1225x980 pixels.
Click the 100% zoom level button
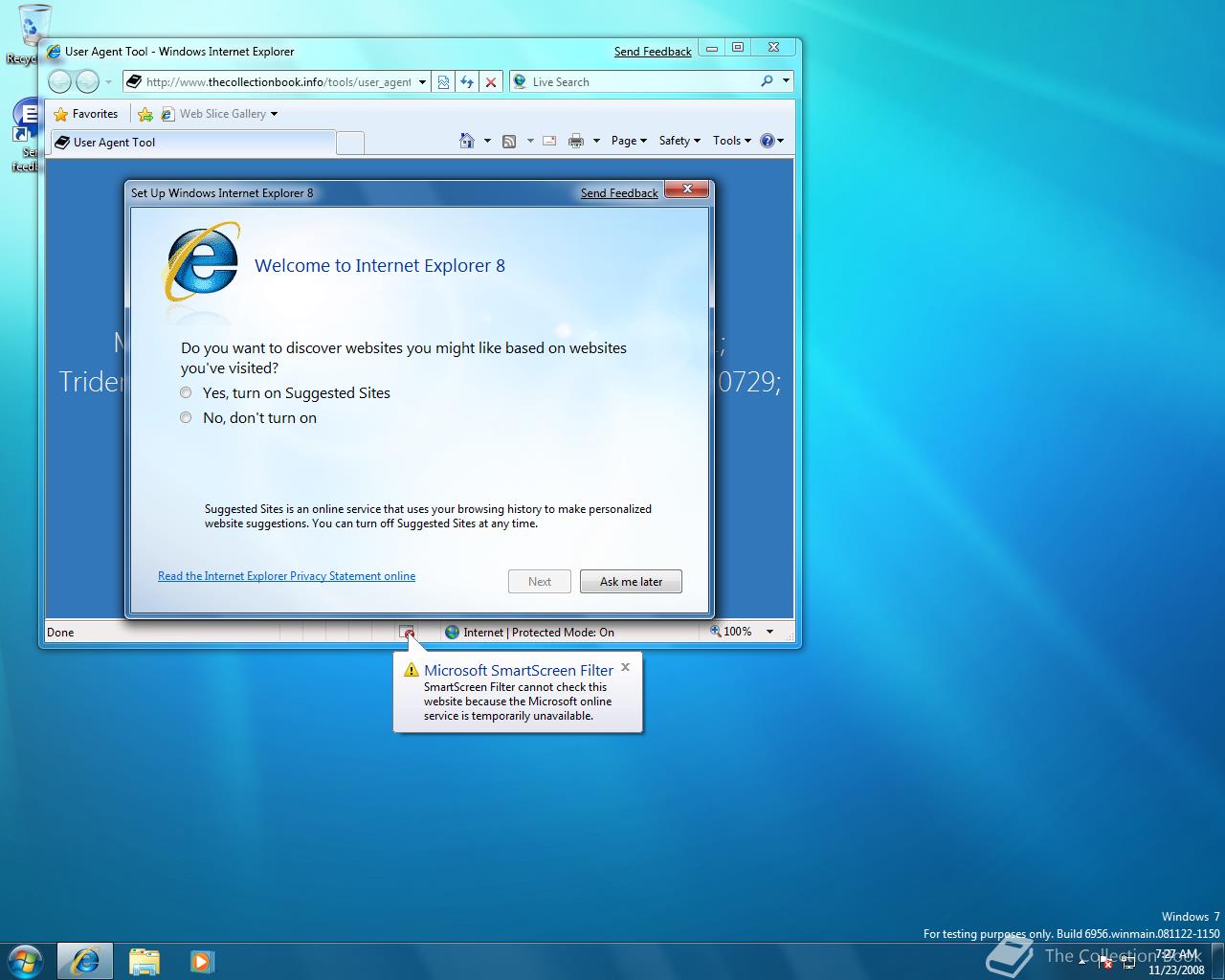tap(731, 632)
